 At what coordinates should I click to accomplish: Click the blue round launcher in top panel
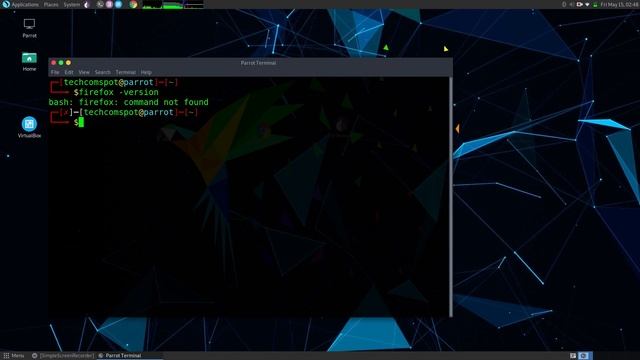click(118, 4)
